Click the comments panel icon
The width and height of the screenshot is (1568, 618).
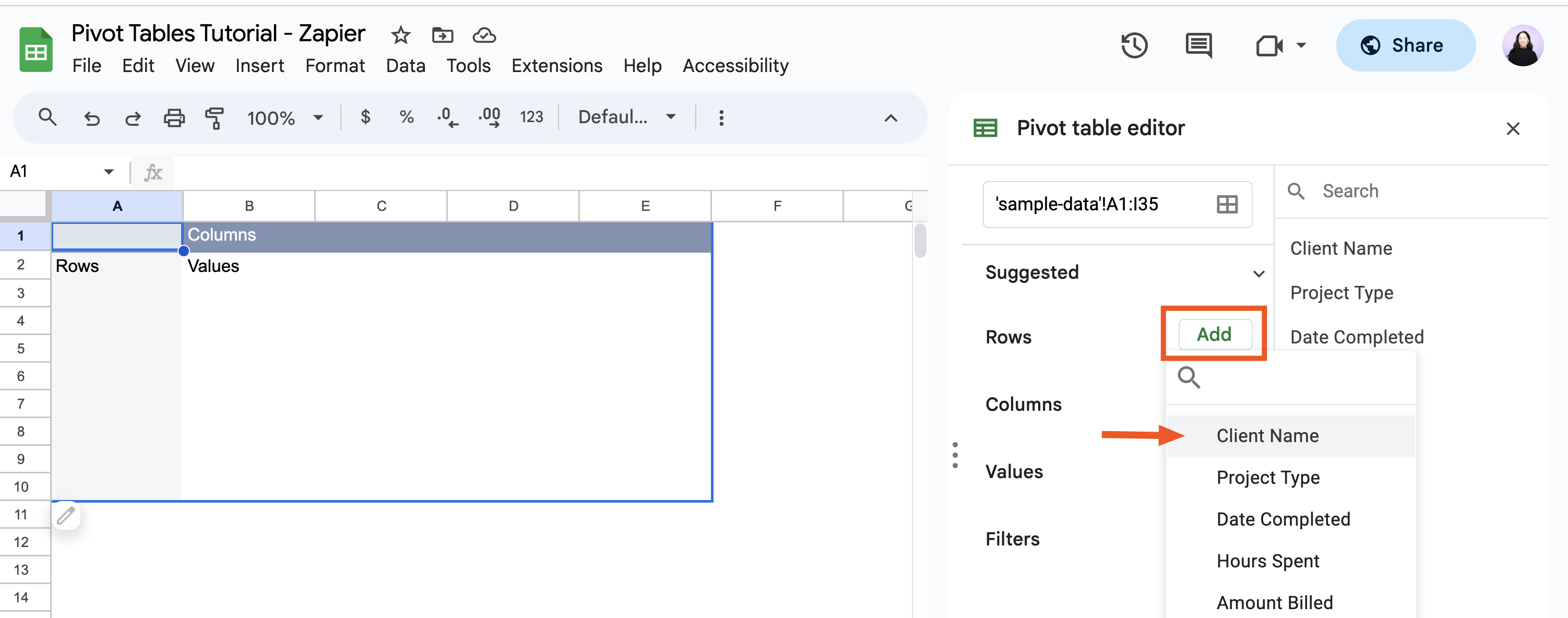pos(1197,44)
